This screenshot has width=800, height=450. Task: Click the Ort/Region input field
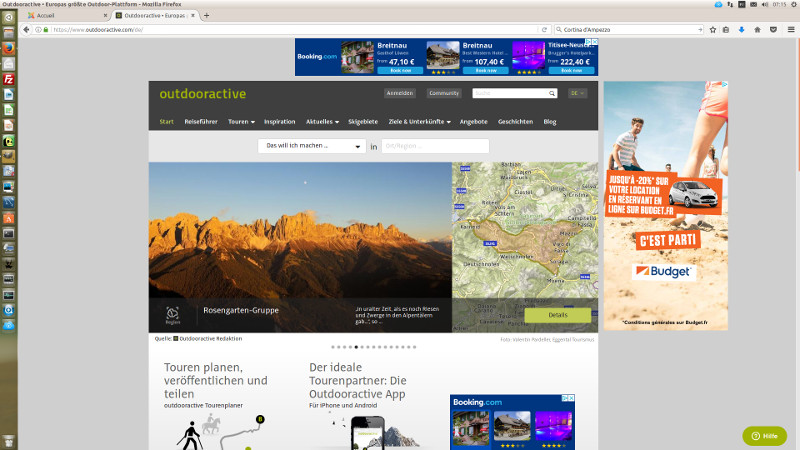coord(435,146)
